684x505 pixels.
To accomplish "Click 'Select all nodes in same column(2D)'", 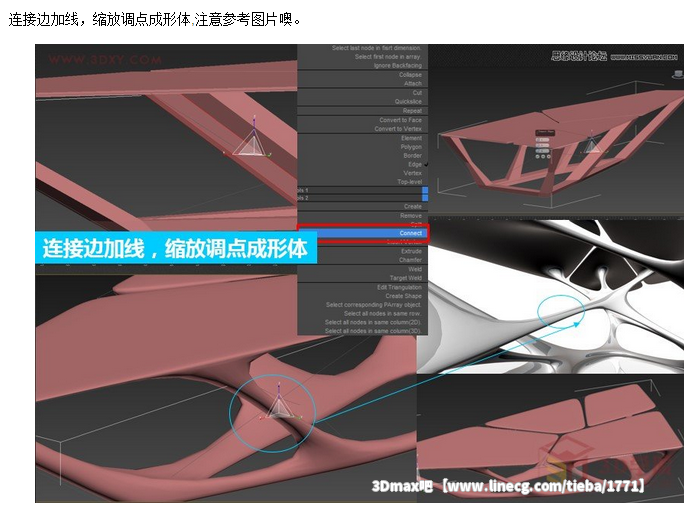I will click(x=373, y=322).
